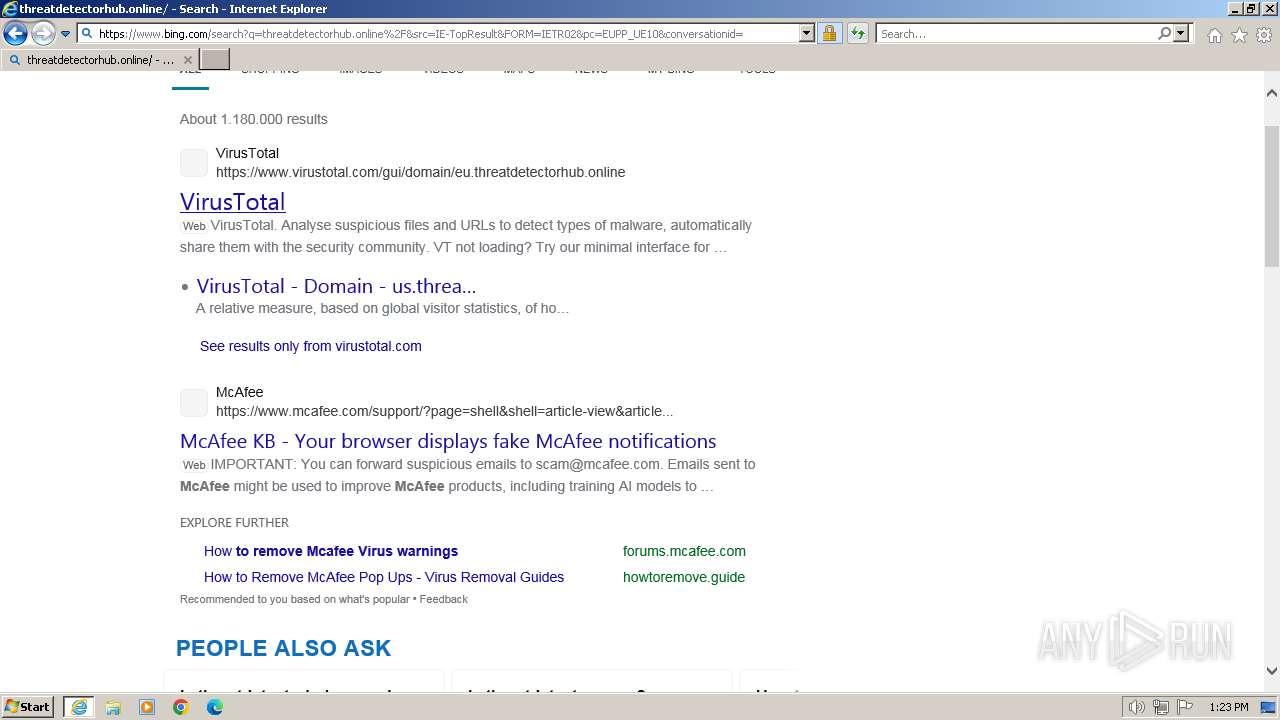Click the 1:23 PM taskbar clock
Image resolution: width=1280 pixels, height=720 pixels.
click(x=1229, y=707)
